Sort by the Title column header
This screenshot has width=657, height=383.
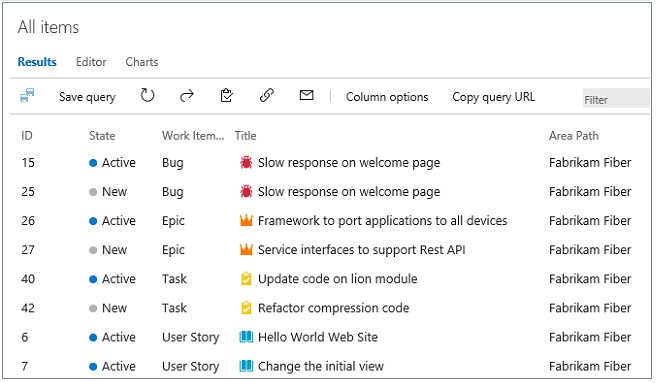[x=246, y=136]
